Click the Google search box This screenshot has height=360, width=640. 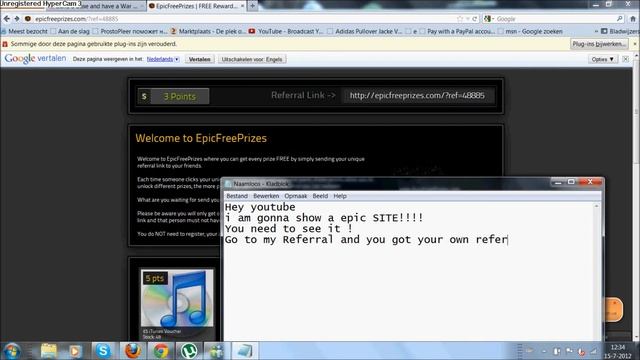tap(555, 19)
